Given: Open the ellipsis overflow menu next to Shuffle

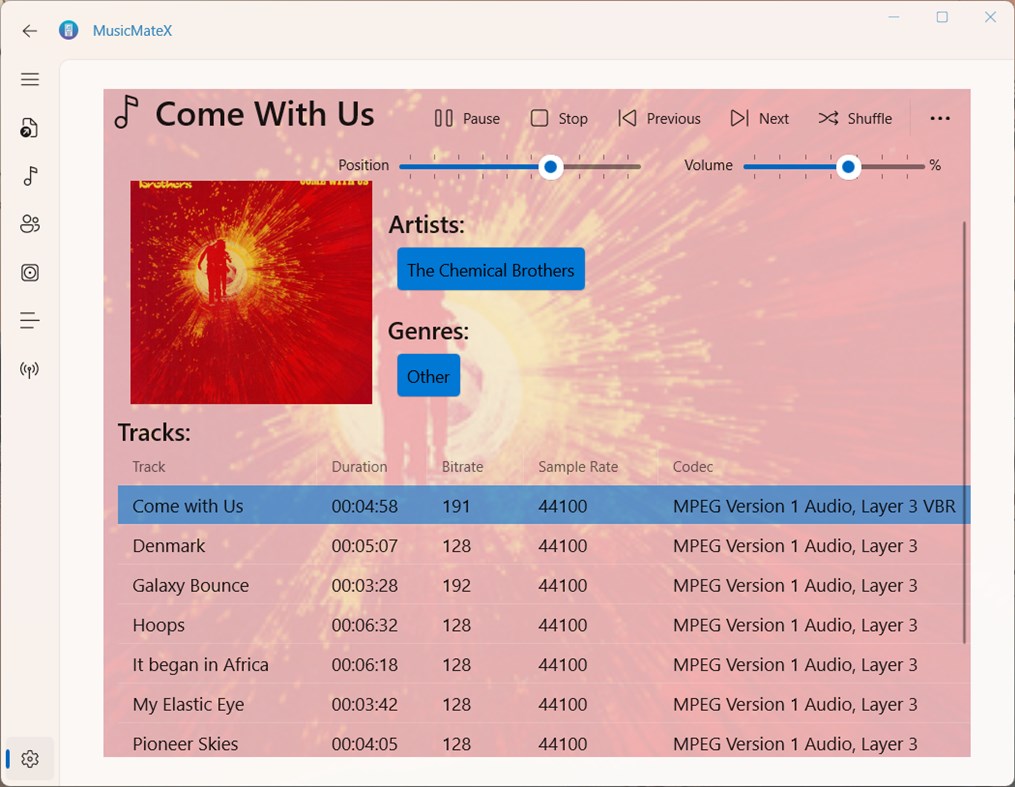Looking at the screenshot, I should (939, 118).
